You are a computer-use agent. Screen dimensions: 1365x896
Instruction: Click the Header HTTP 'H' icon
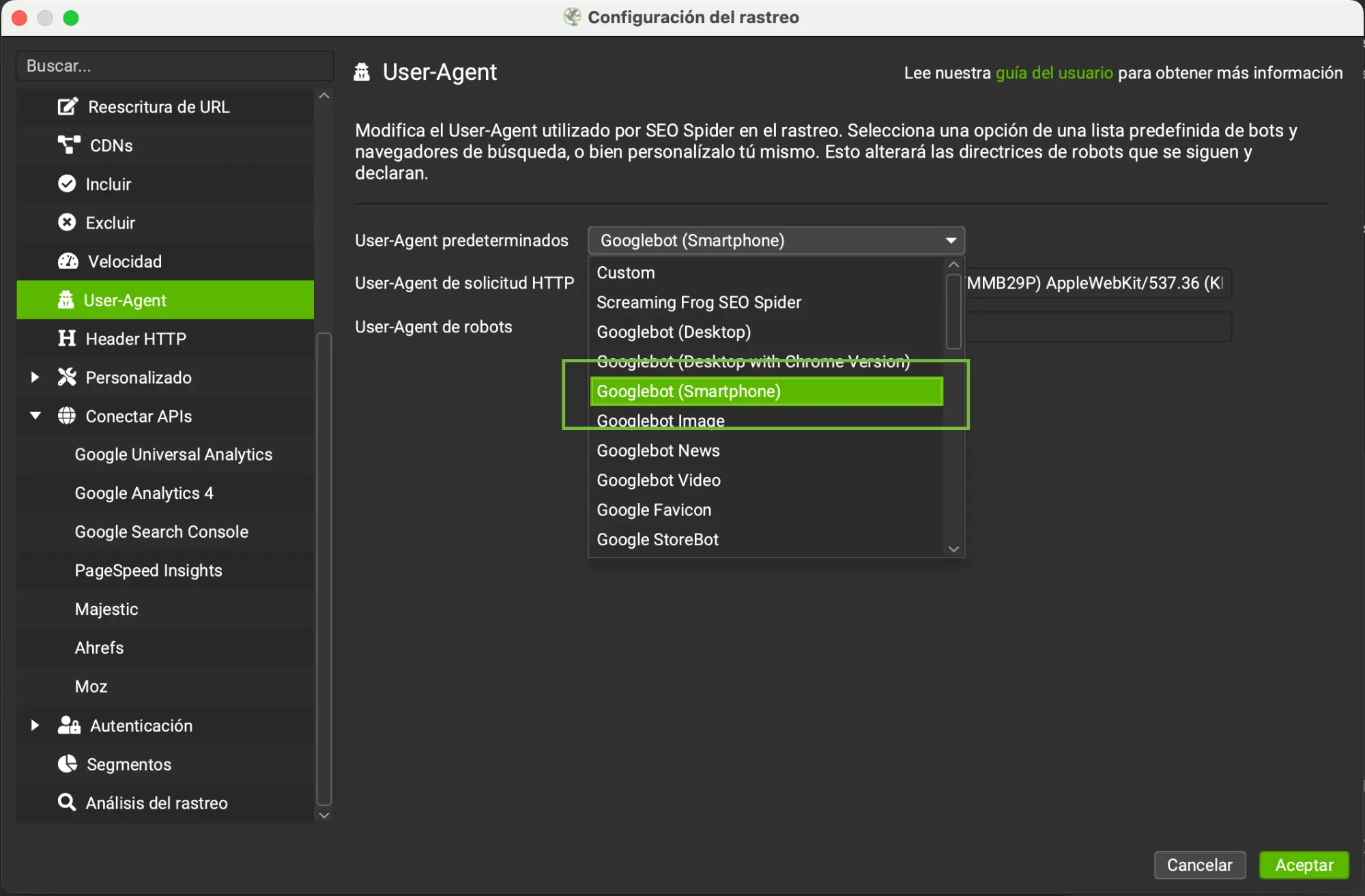[67, 338]
